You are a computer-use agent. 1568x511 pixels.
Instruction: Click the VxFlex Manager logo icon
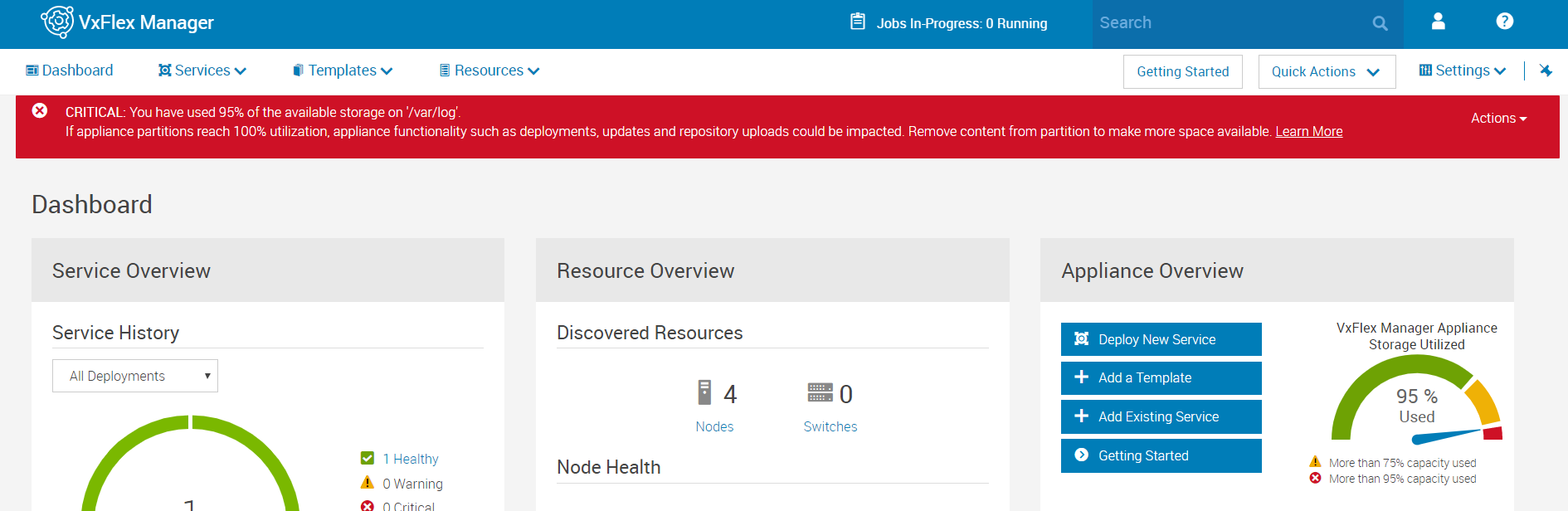[57, 22]
